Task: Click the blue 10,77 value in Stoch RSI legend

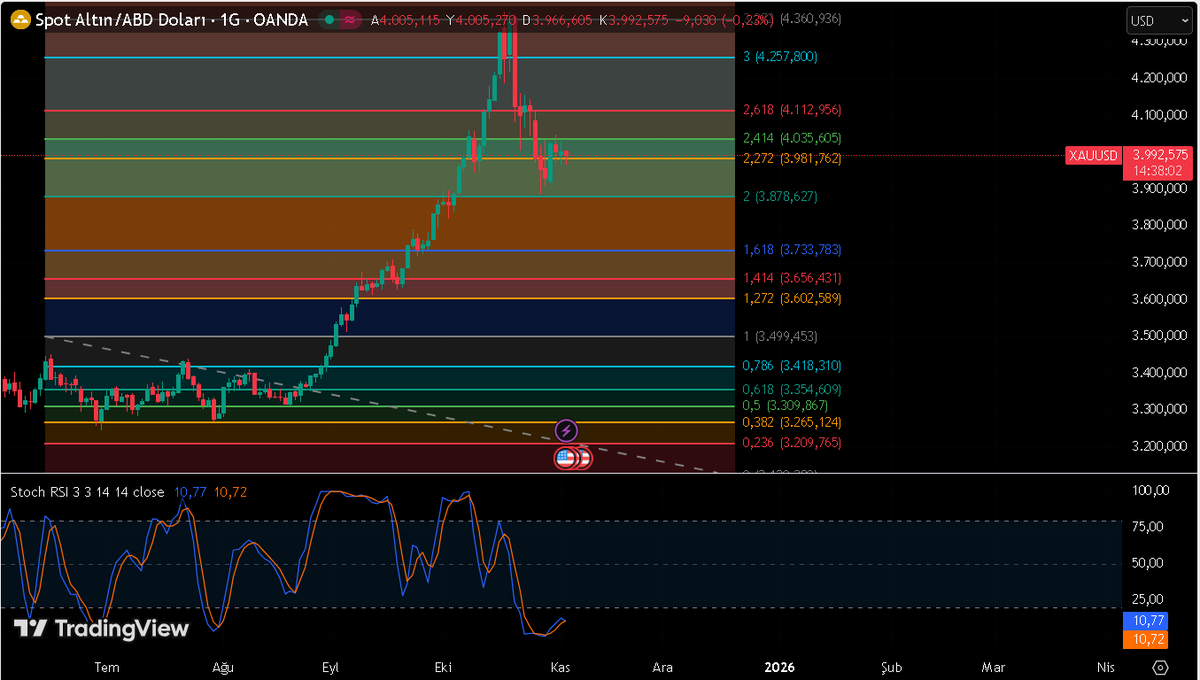Action: coord(191,492)
